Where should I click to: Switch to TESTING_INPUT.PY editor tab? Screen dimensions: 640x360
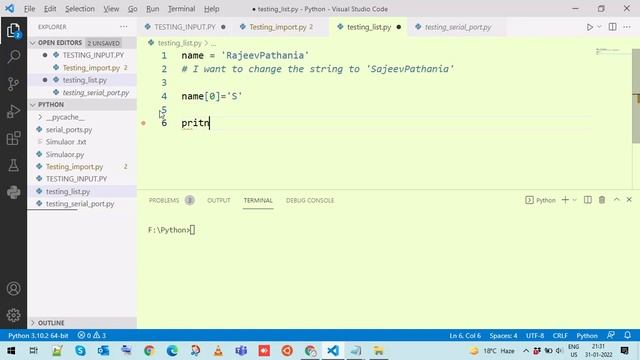pyautogui.click(x=185, y=27)
